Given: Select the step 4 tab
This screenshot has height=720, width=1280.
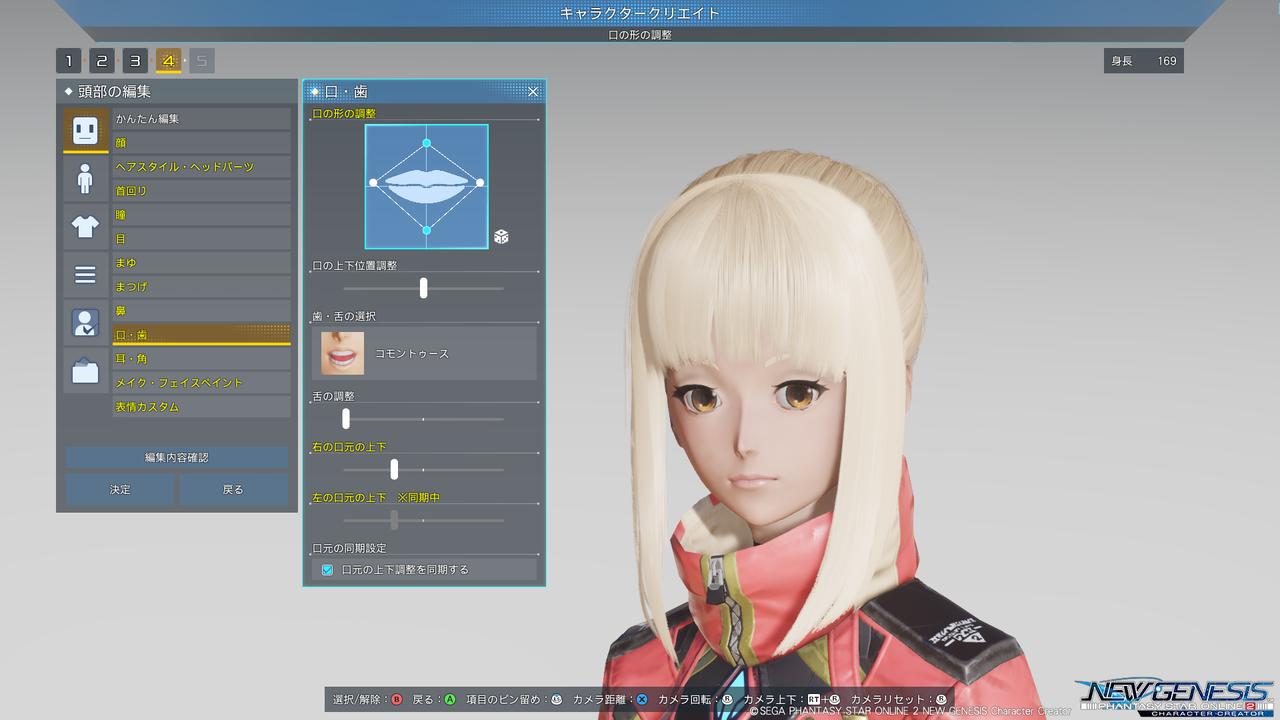Looking at the screenshot, I should coord(168,61).
